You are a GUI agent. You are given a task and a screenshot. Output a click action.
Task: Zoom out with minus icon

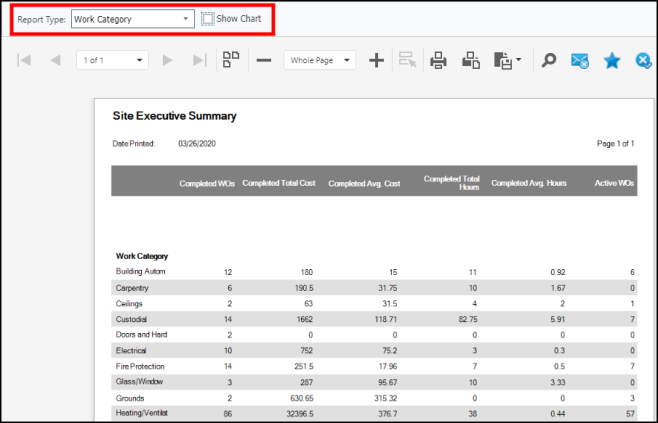click(x=264, y=60)
